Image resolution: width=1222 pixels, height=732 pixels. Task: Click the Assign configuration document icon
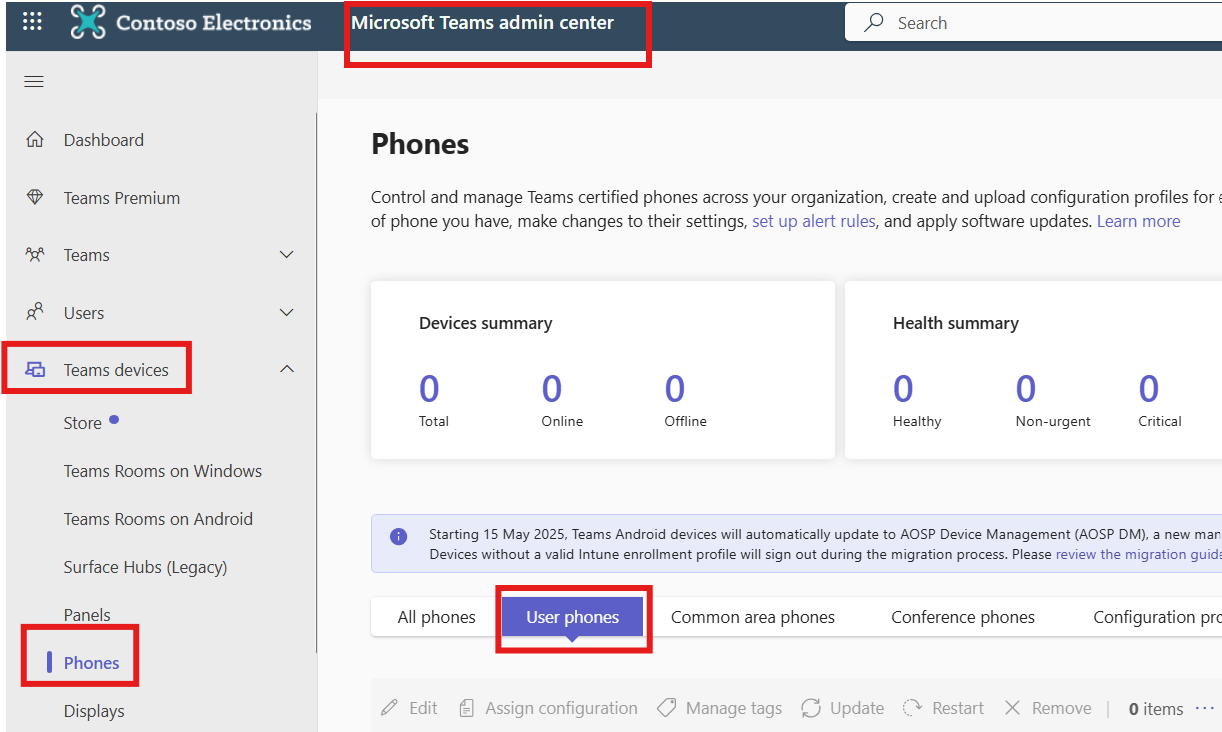(x=466, y=708)
